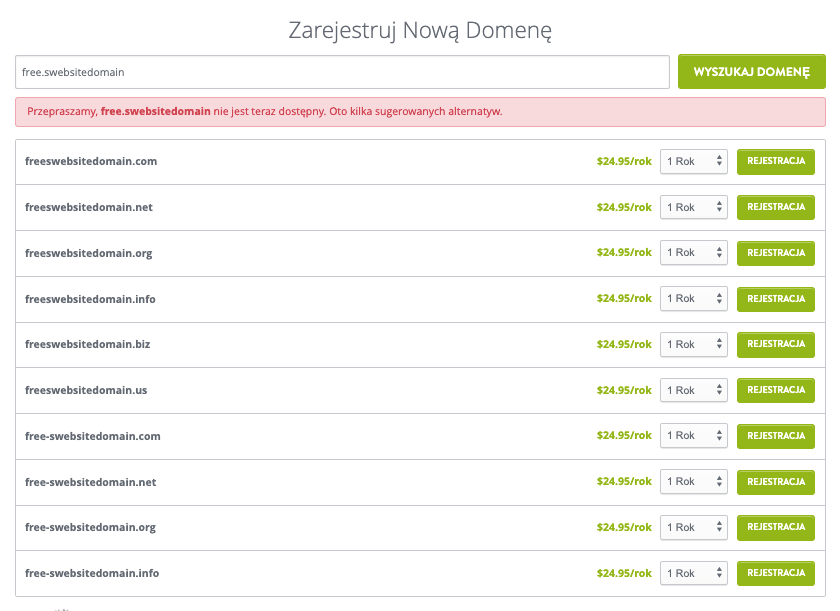Click REJESTRACJA for freeswebsitedomain.biz
This screenshot has width=840, height=611.
point(775,344)
